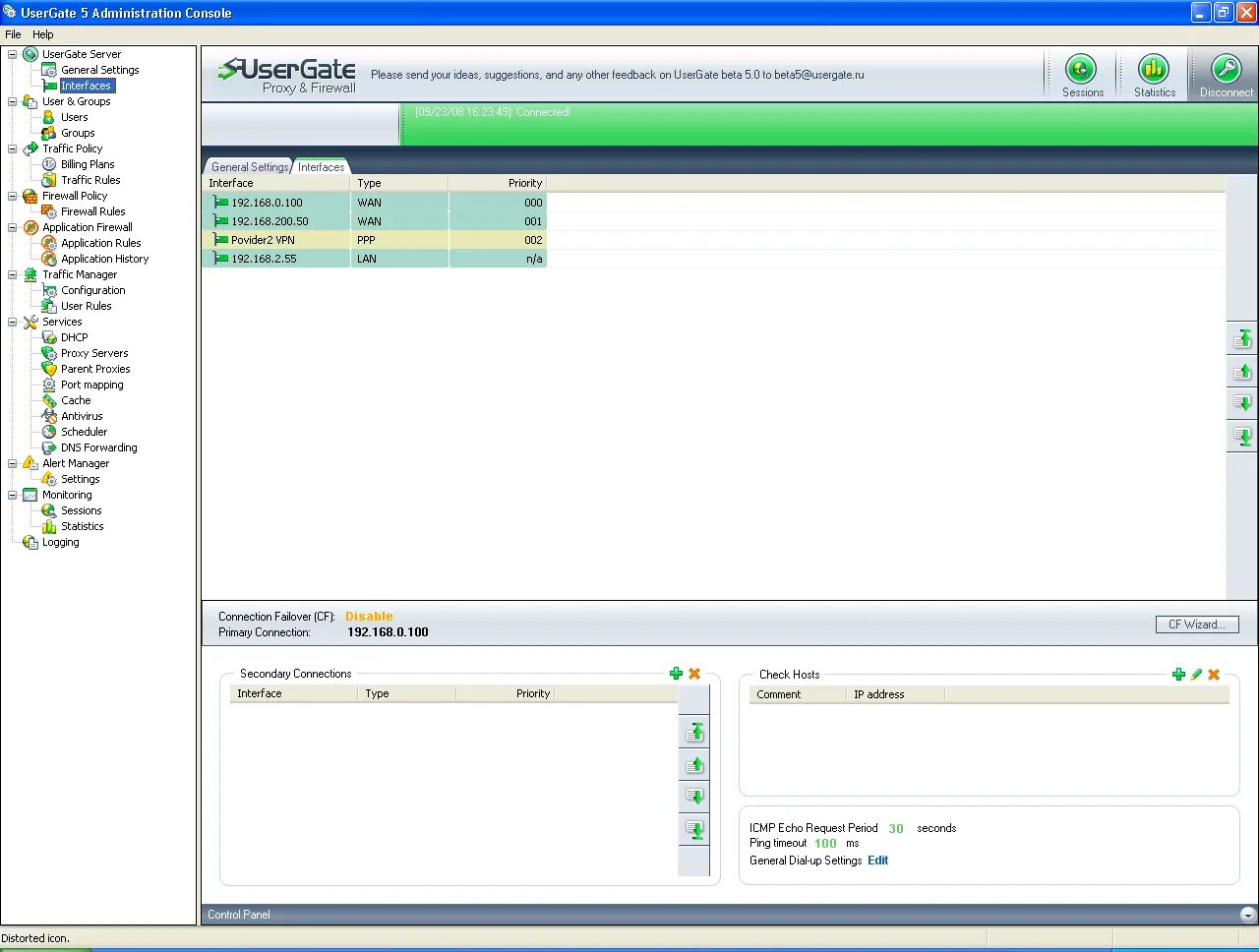Click the Edit link for dial-up settings

click(x=877, y=861)
